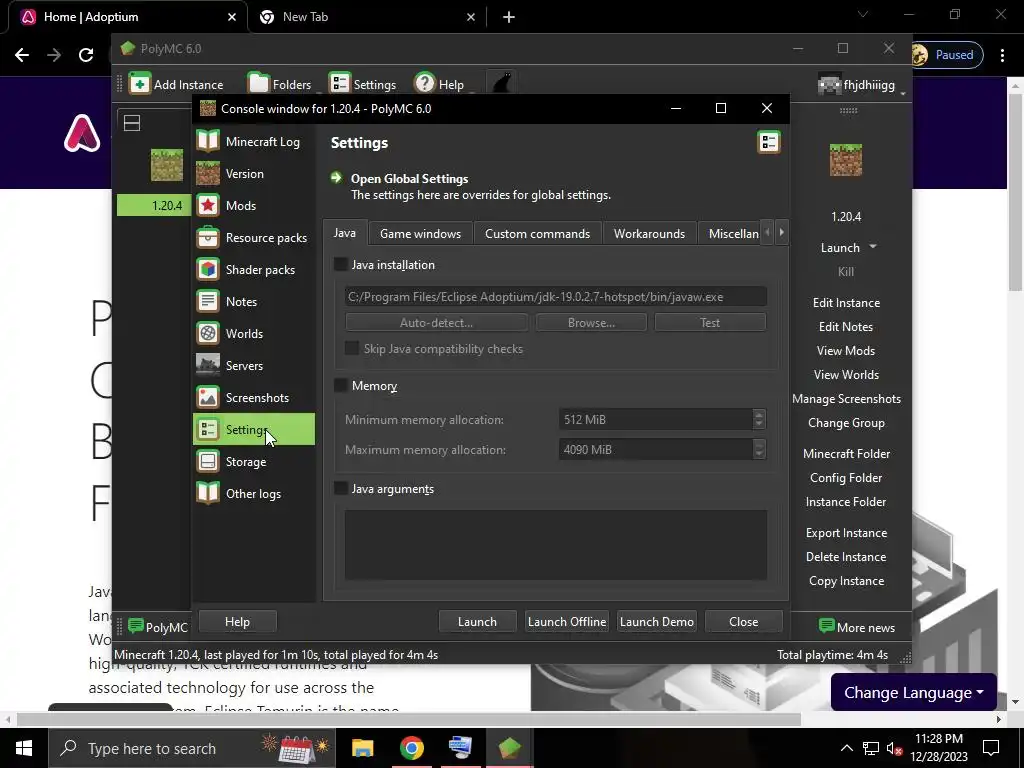The height and width of the screenshot is (768, 1024).
Task: Open the Mods star icon
Action: point(208,205)
